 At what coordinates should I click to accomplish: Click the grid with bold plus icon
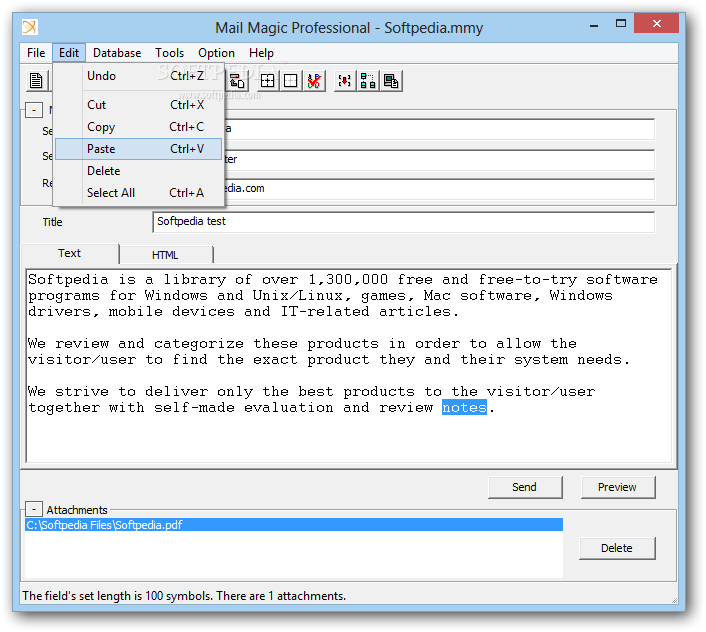(267, 81)
